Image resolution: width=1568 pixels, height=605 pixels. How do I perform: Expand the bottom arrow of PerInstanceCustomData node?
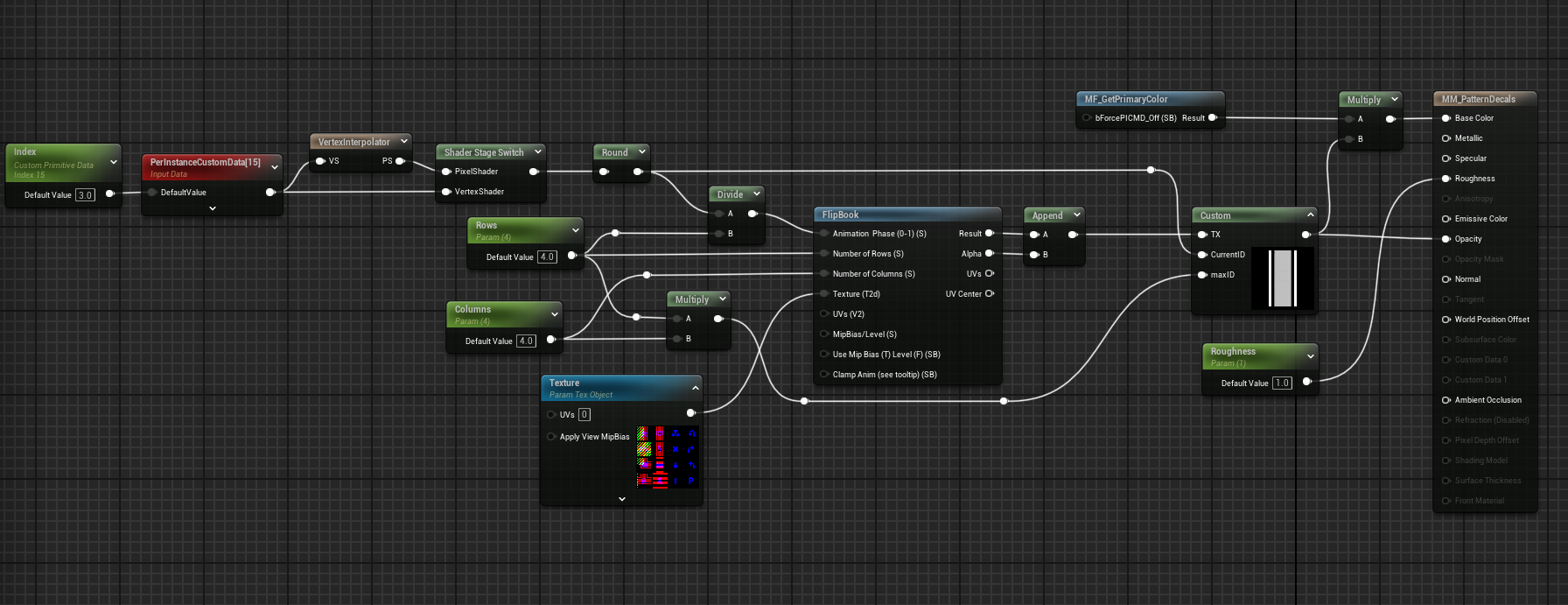(x=213, y=208)
